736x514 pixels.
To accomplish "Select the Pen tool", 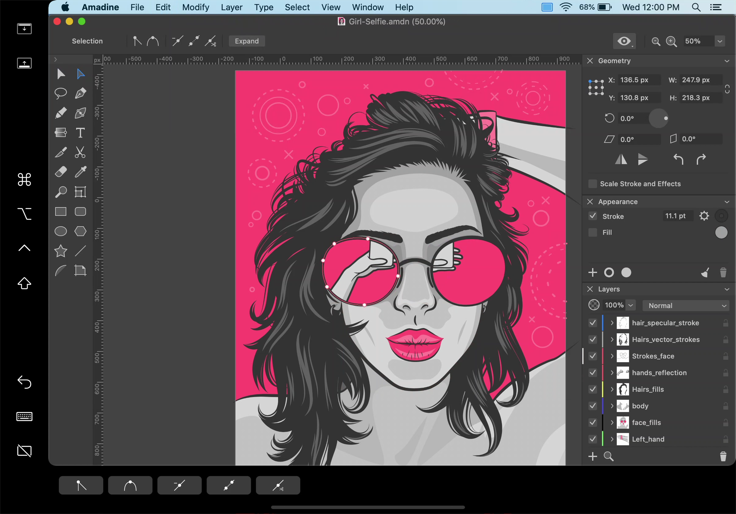I will [x=80, y=93].
